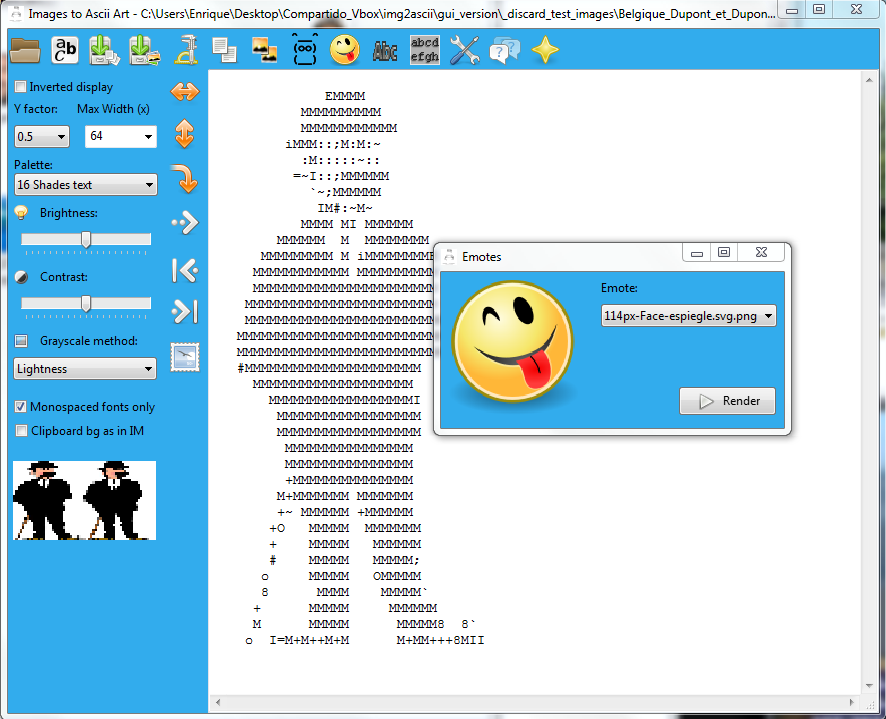The height and width of the screenshot is (719, 886).
Task: Click the wrench and screwdriver settings icon
Action: (x=465, y=49)
